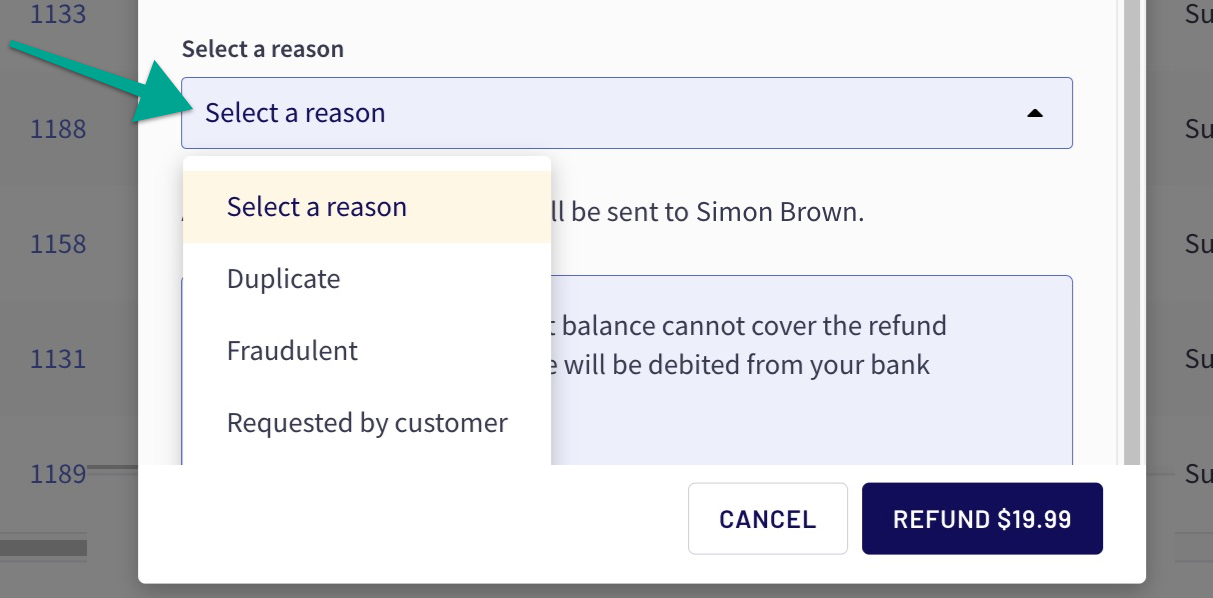Click the 'Simon Brown' notification text
1213x598 pixels.
tap(779, 212)
